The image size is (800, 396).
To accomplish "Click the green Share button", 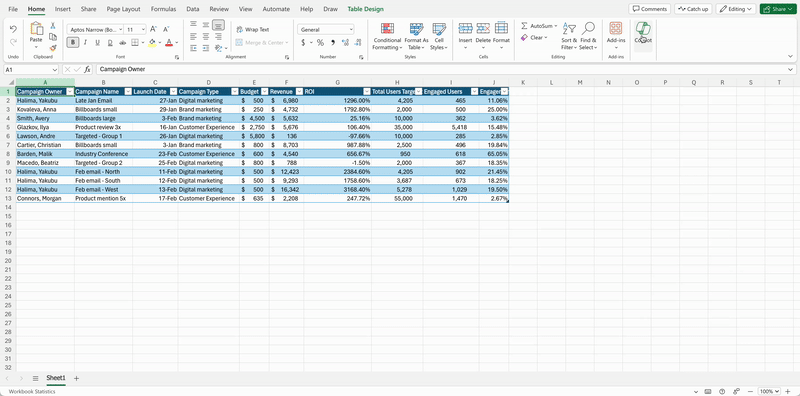I will pos(778,9).
